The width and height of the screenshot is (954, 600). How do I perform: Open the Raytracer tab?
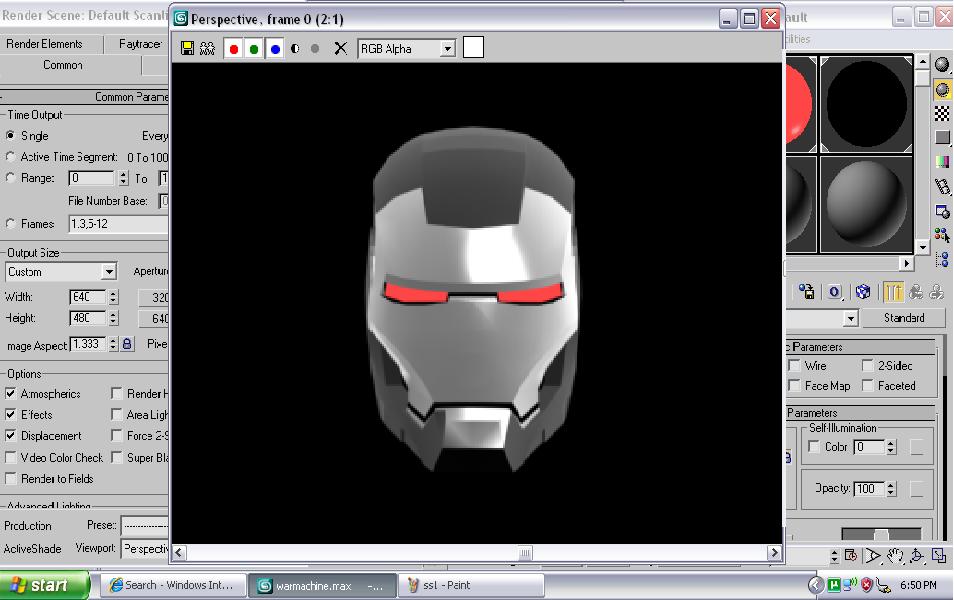[x=140, y=44]
